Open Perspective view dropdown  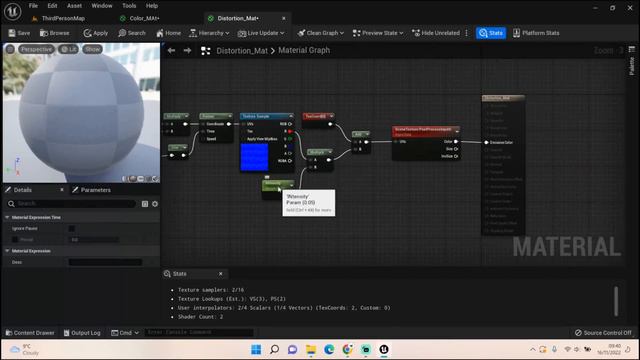coord(36,49)
